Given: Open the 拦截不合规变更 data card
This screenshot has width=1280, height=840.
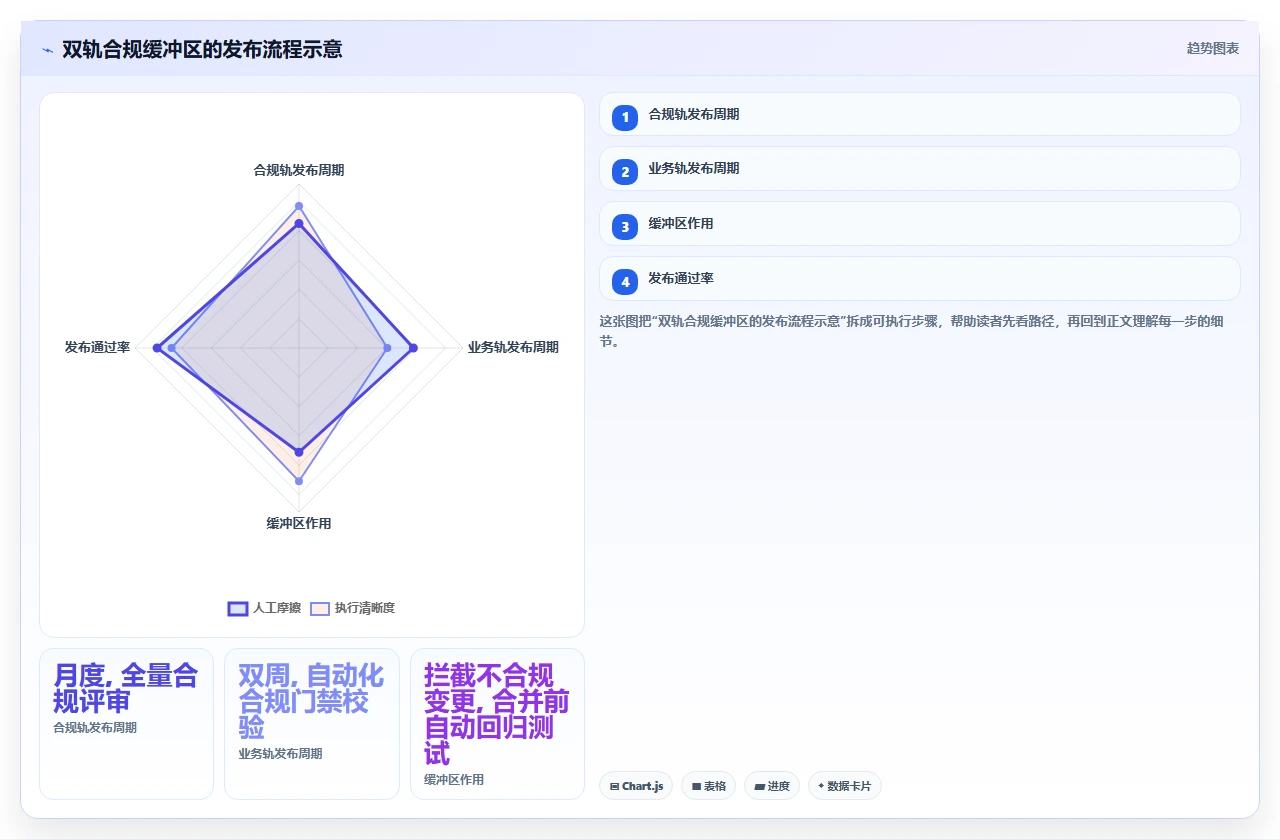Looking at the screenshot, I should [497, 724].
